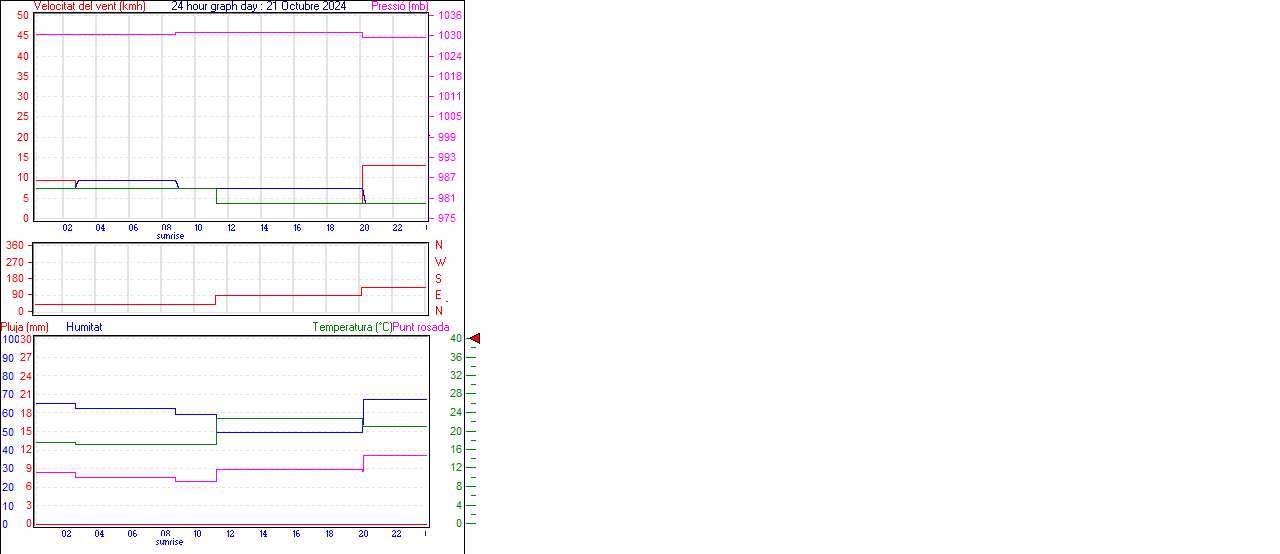Click the 975 value on the pressure axis
The height and width of the screenshot is (554, 1280).
[446, 218]
